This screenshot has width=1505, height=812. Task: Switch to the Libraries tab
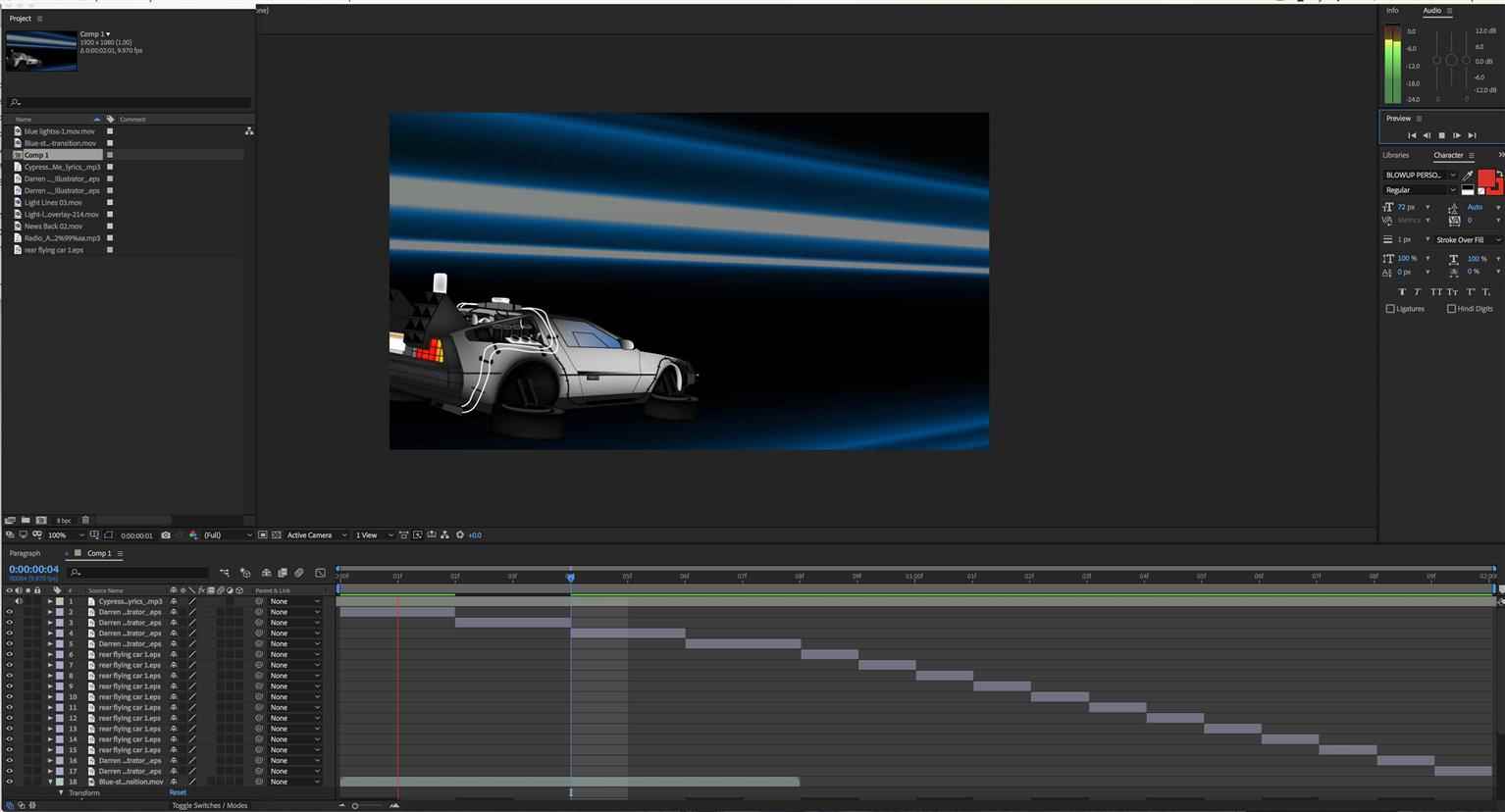click(x=1396, y=155)
